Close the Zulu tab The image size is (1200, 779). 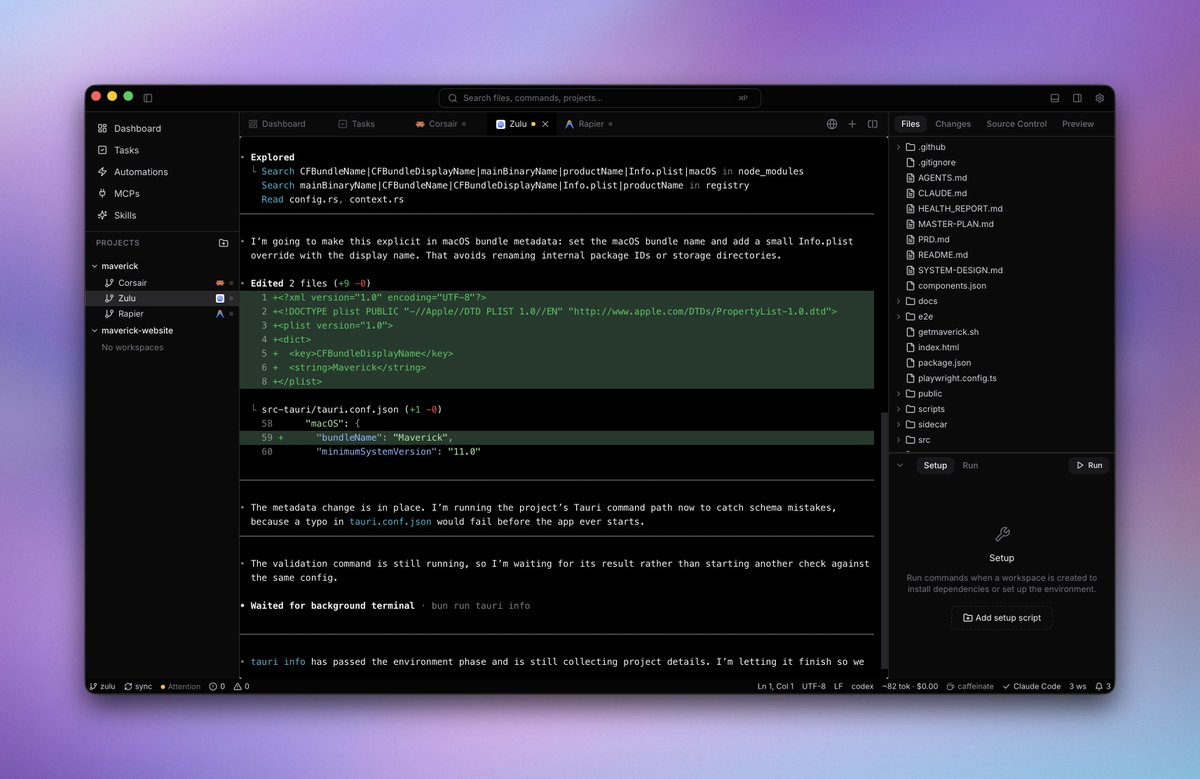(546, 124)
